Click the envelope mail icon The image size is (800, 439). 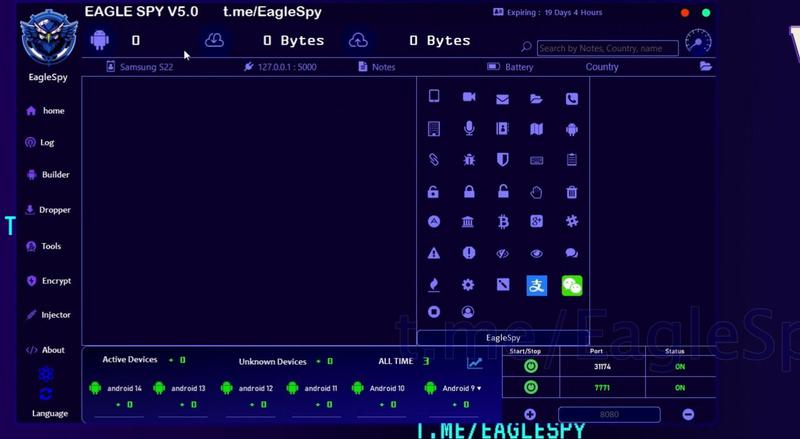[x=503, y=99]
